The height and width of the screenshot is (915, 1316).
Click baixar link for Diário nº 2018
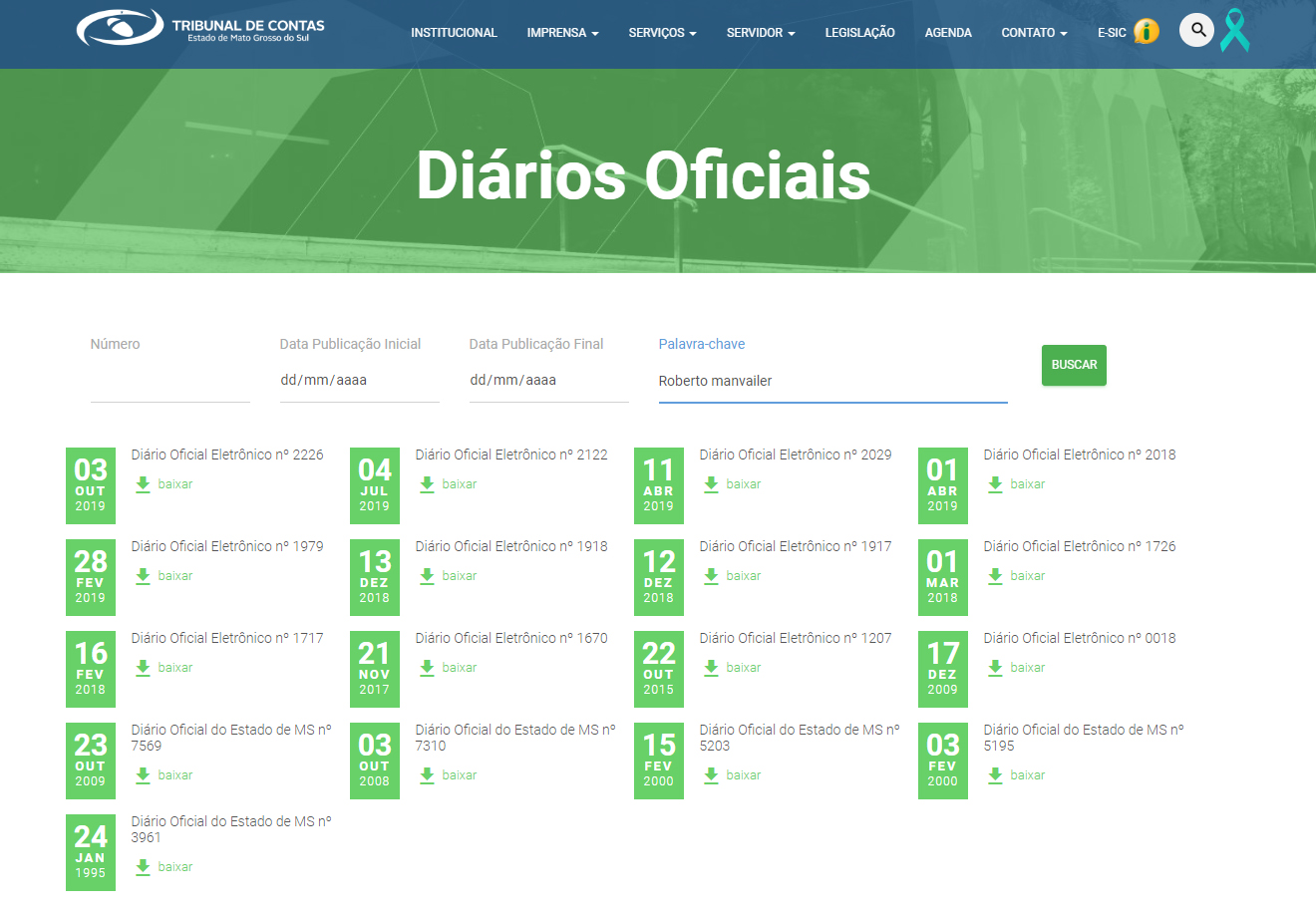tap(1028, 484)
